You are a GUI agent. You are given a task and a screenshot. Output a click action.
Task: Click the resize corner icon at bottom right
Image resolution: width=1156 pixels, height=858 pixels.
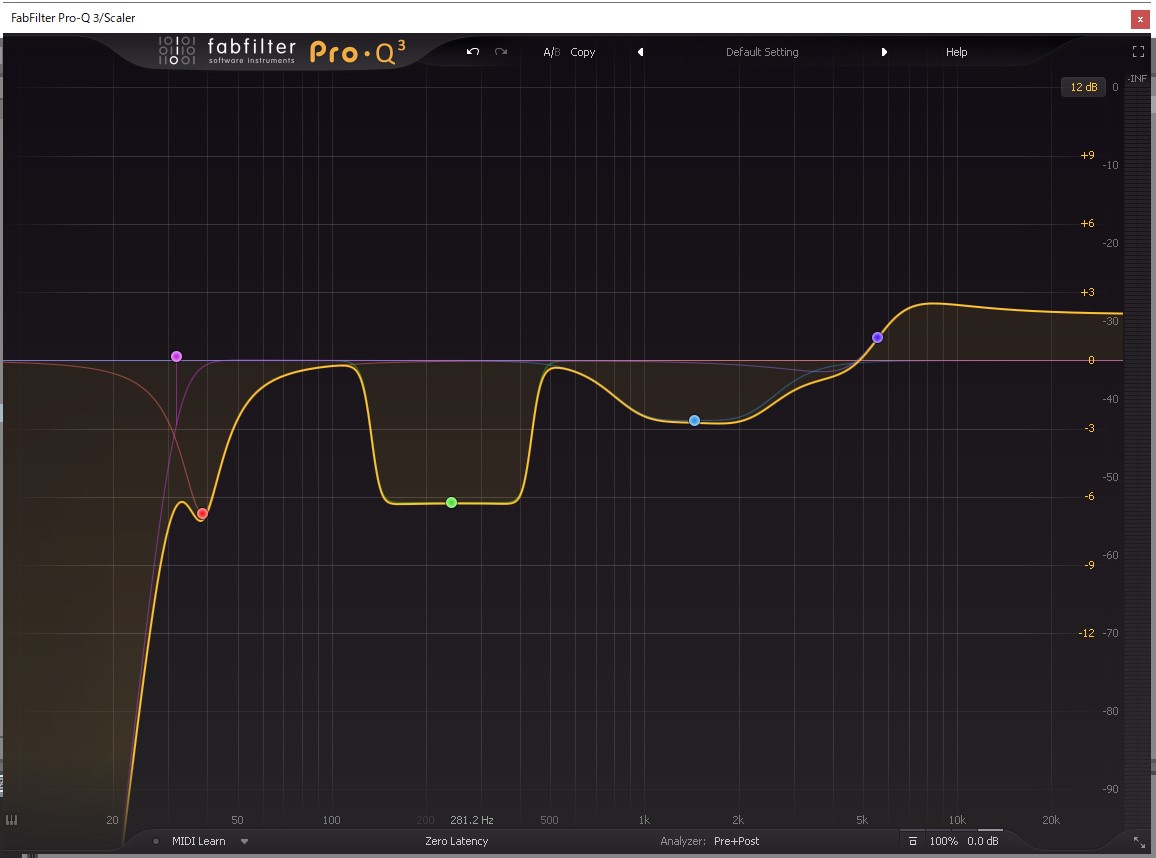point(1139,841)
